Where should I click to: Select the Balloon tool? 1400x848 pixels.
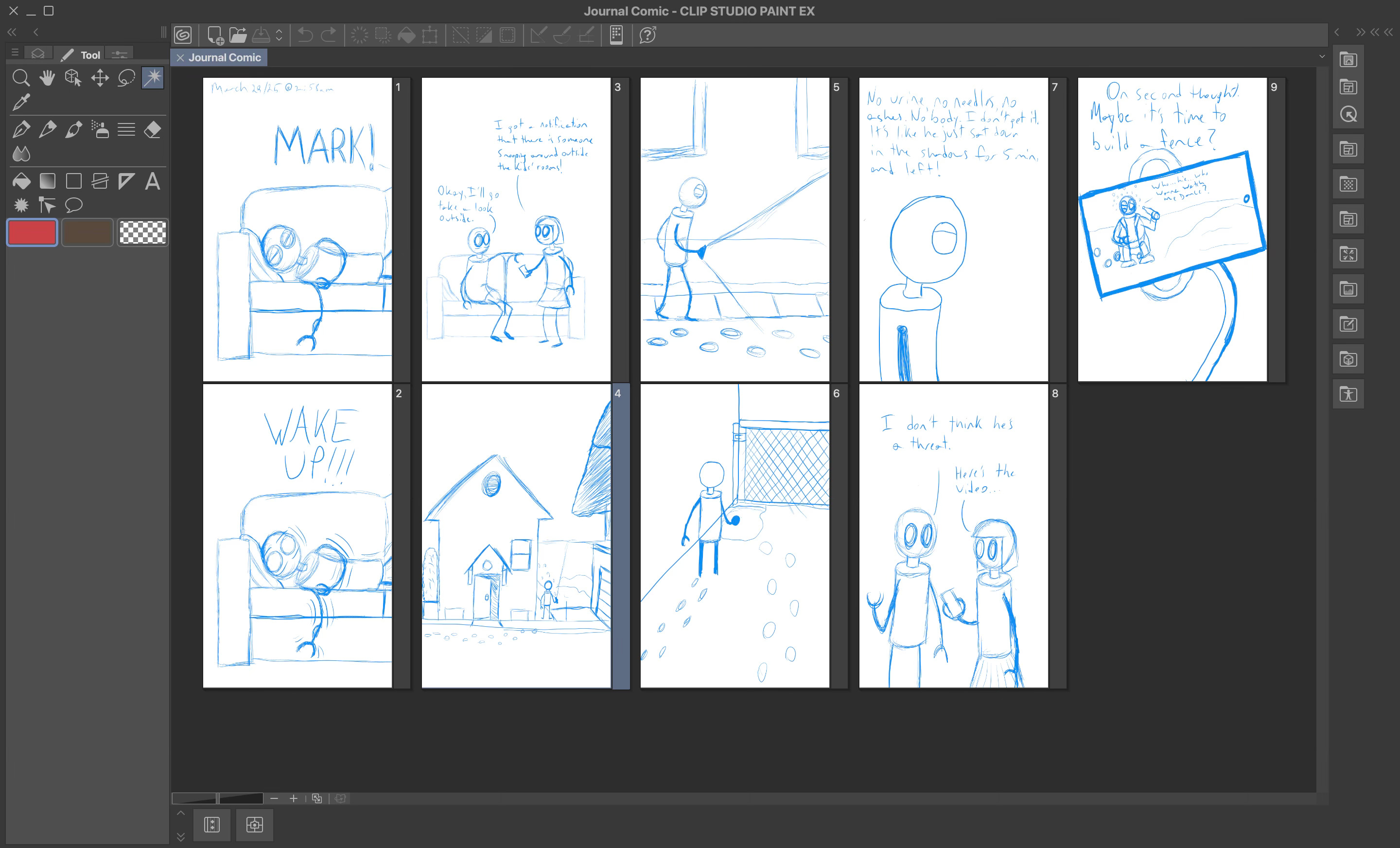[x=74, y=205]
